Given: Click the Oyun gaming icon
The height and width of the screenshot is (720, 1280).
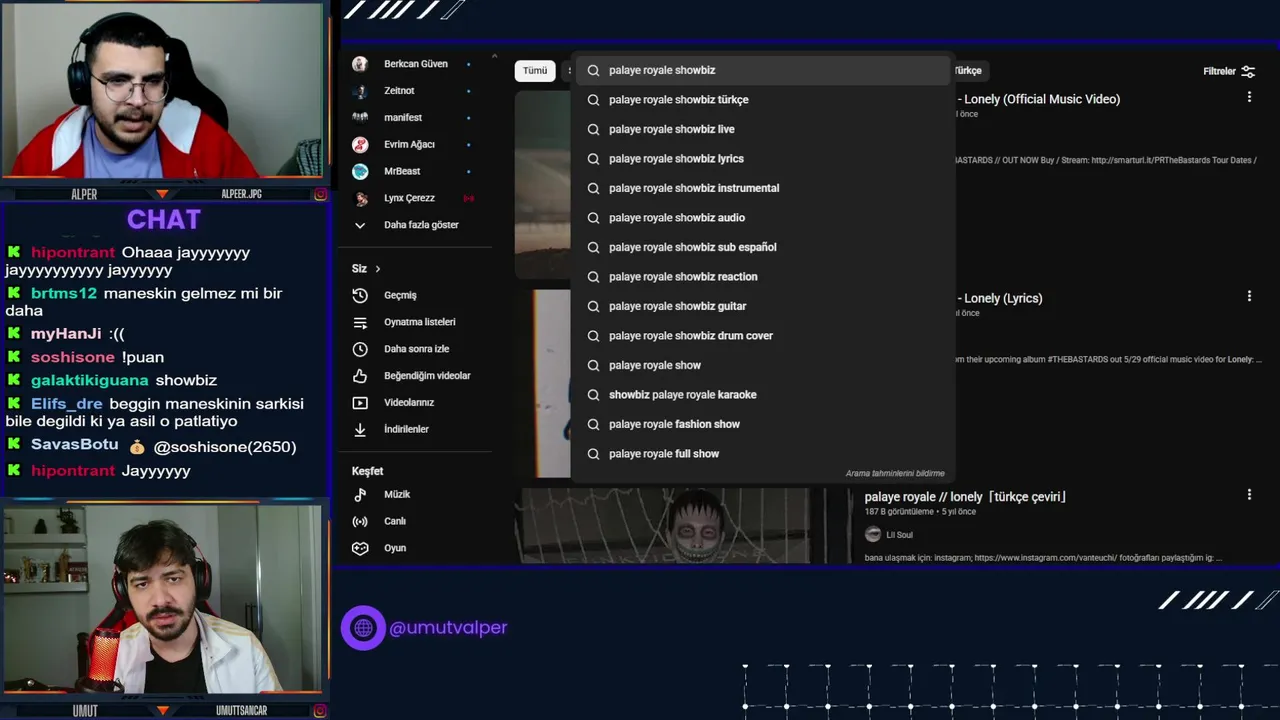Looking at the screenshot, I should pos(360,548).
